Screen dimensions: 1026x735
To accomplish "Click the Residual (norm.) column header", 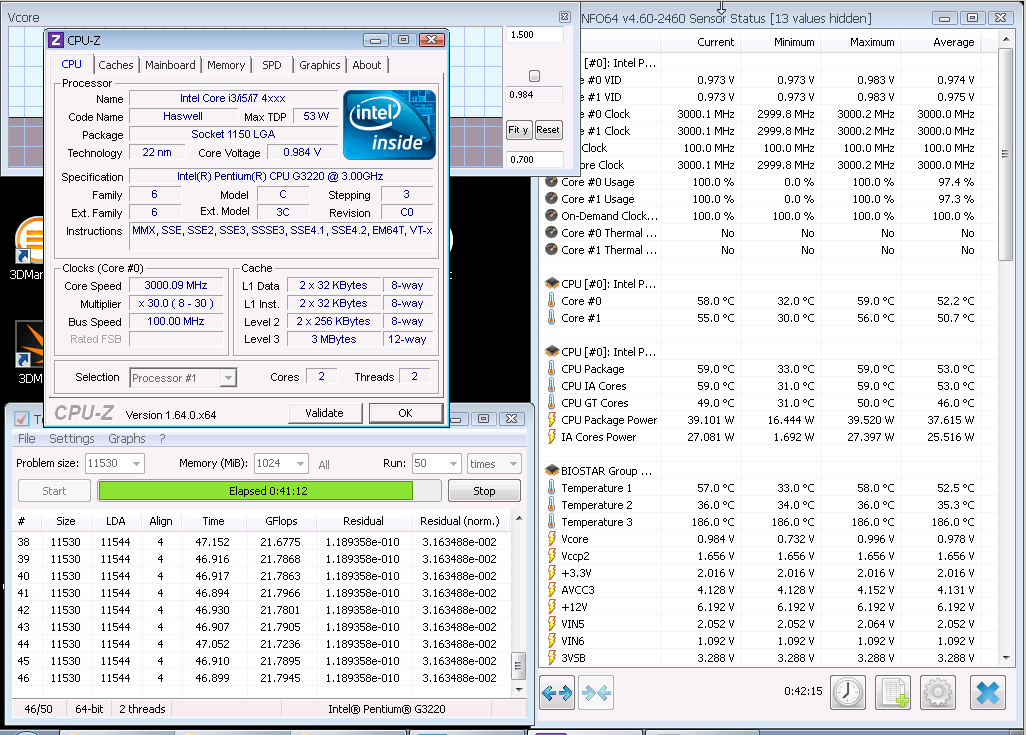I will click(459, 521).
